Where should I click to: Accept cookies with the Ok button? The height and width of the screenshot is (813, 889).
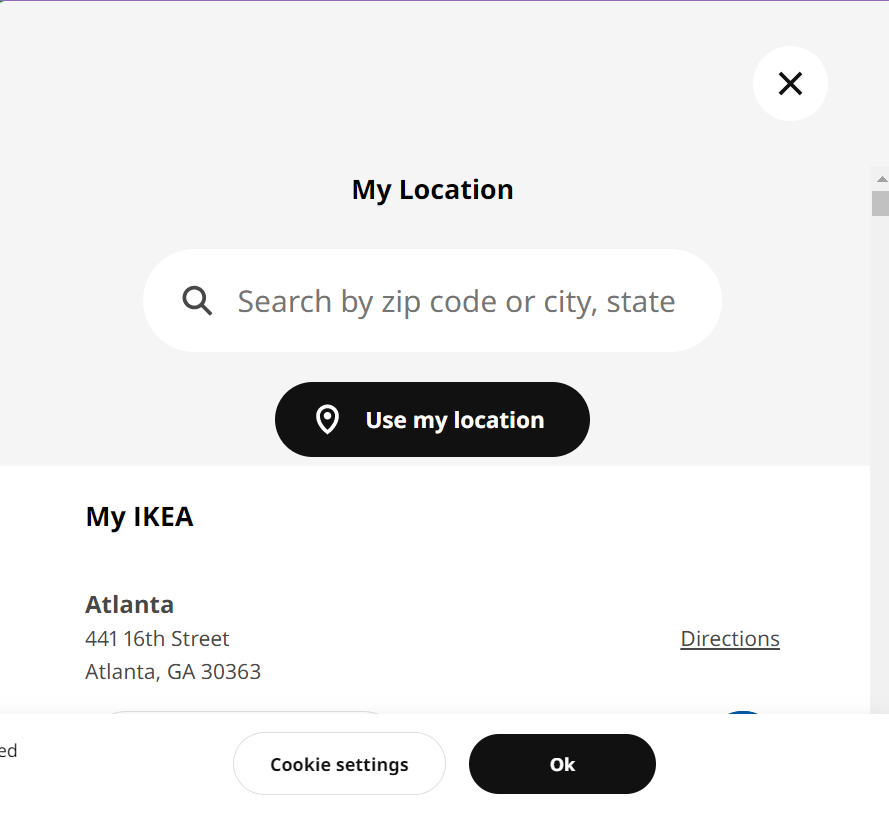click(562, 764)
